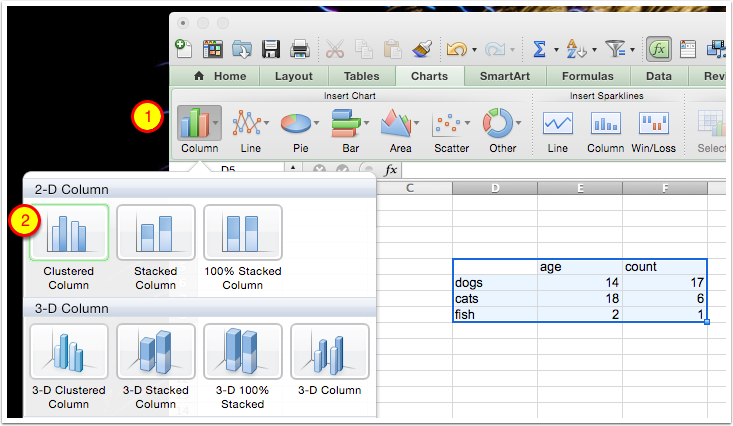This screenshot has width=733, height=426.
Task: Click the Format Painter brush icon
Action: pos(421,48)
